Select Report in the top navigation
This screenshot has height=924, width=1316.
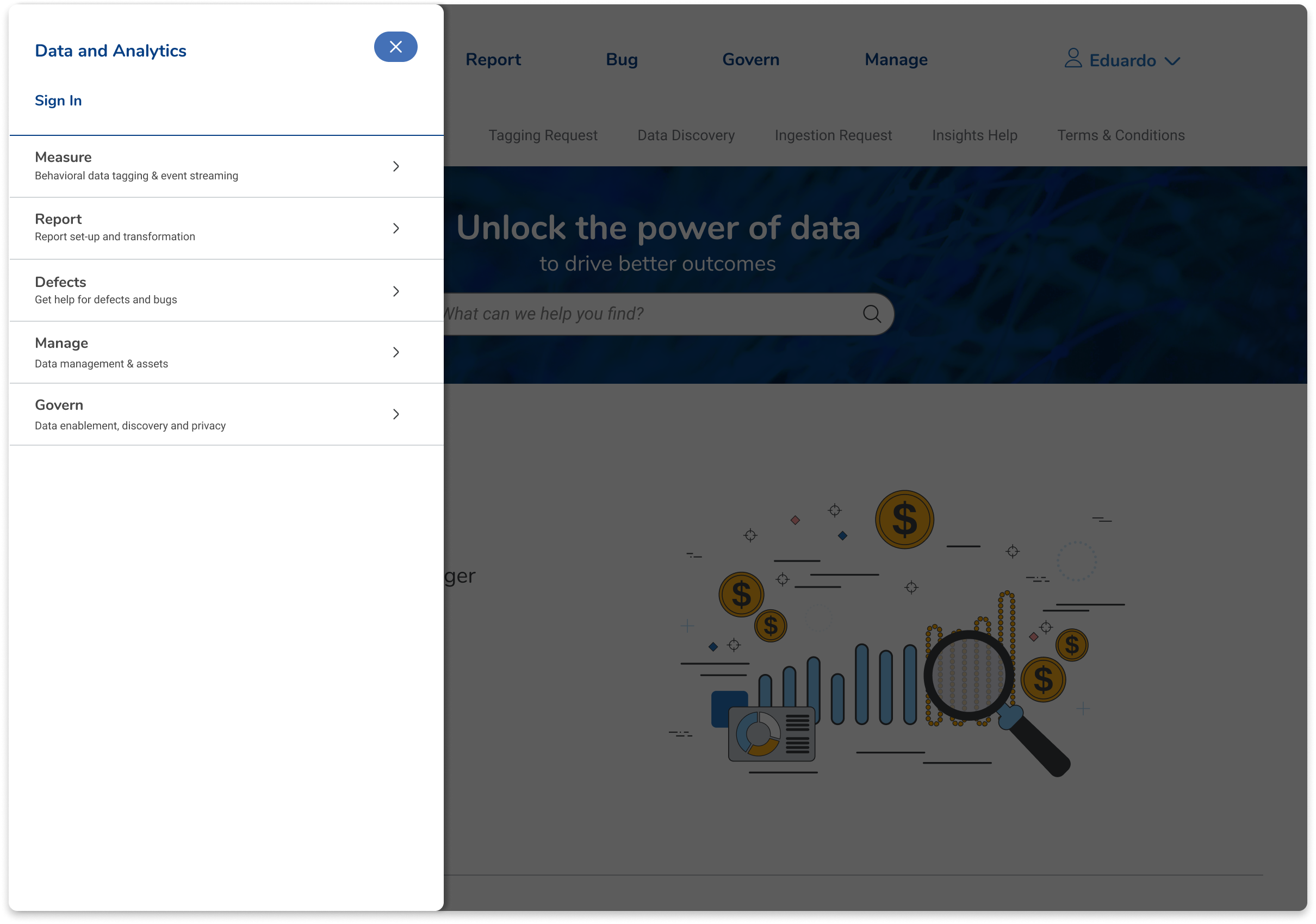point(493,60)
